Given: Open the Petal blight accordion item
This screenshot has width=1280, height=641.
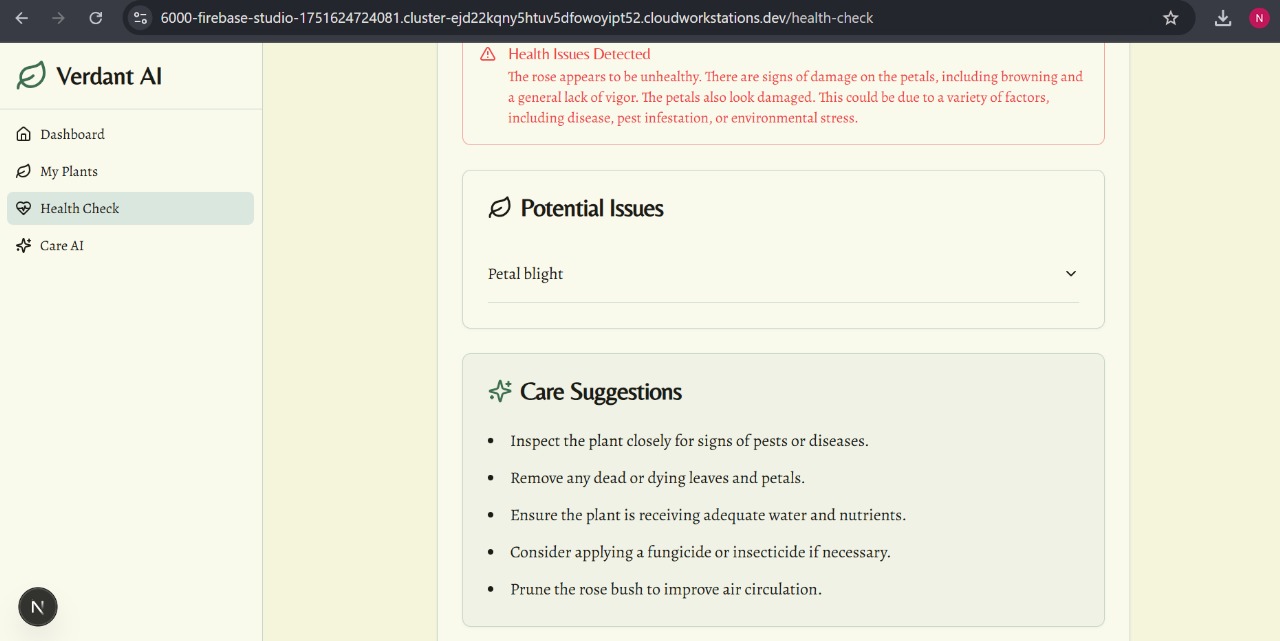Looking at the screenshot, I should point(526,274).
